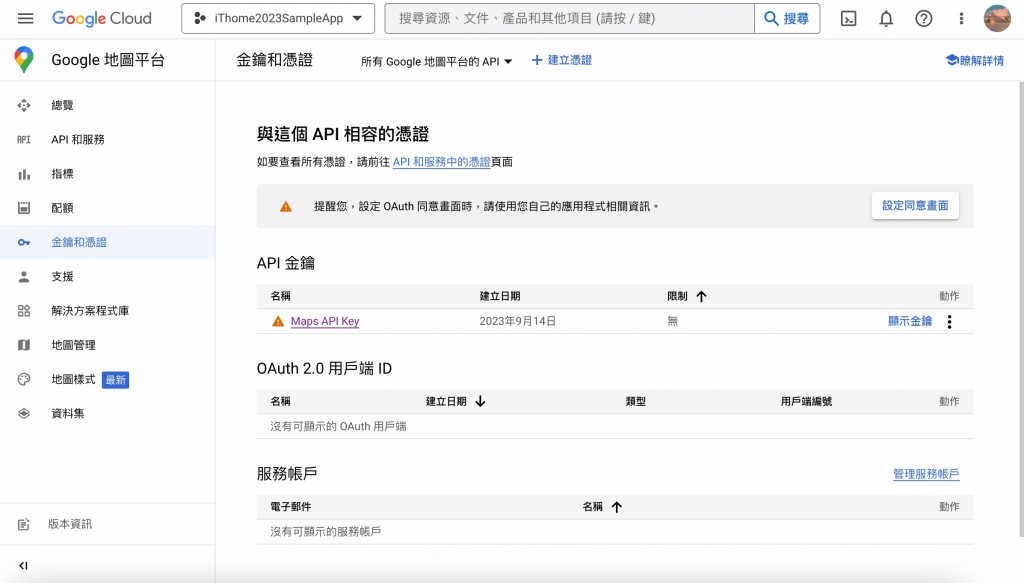Open the API 和服務中的憑證 link

441,162
